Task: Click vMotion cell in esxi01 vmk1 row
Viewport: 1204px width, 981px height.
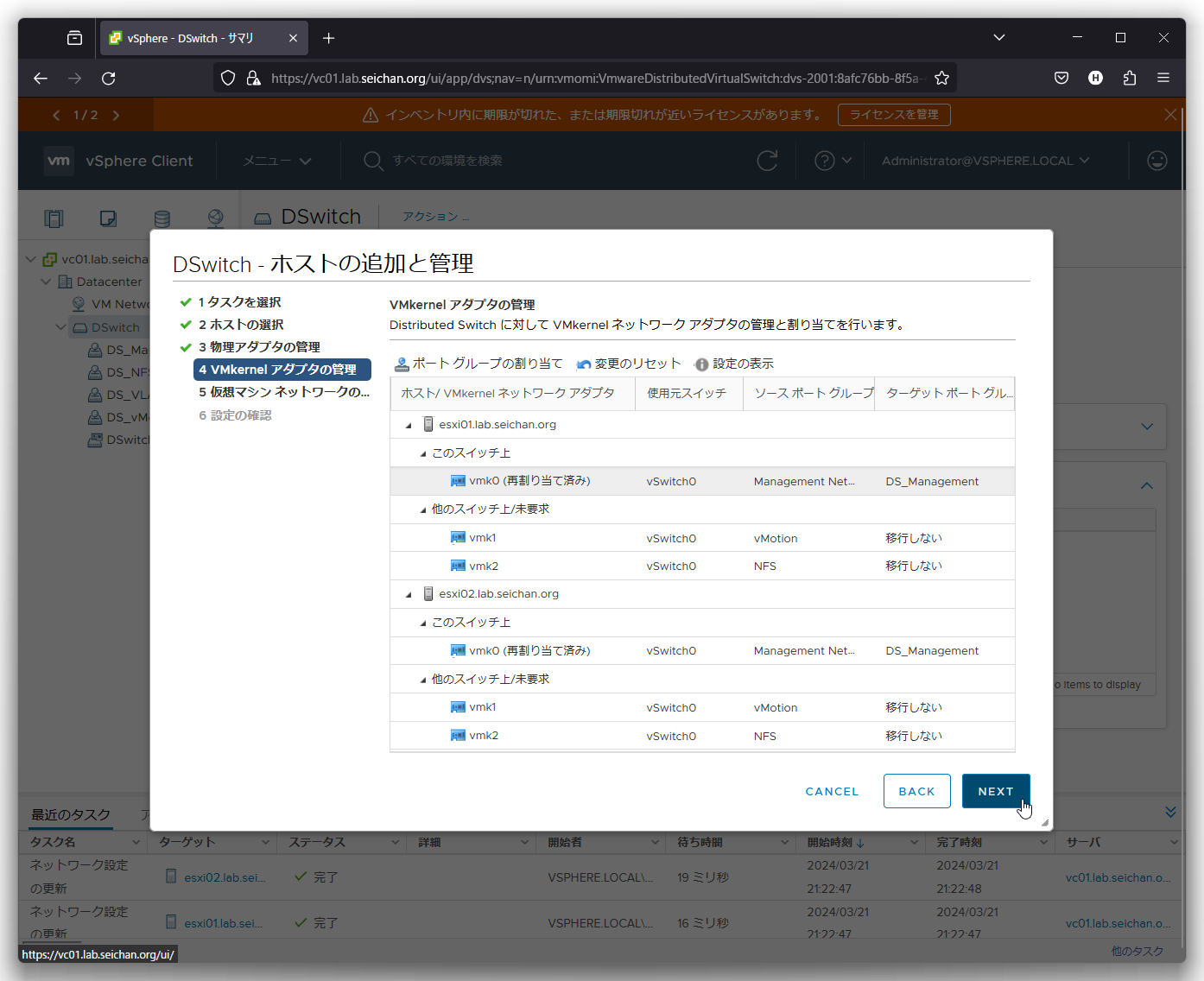Action: coord(776,538)
